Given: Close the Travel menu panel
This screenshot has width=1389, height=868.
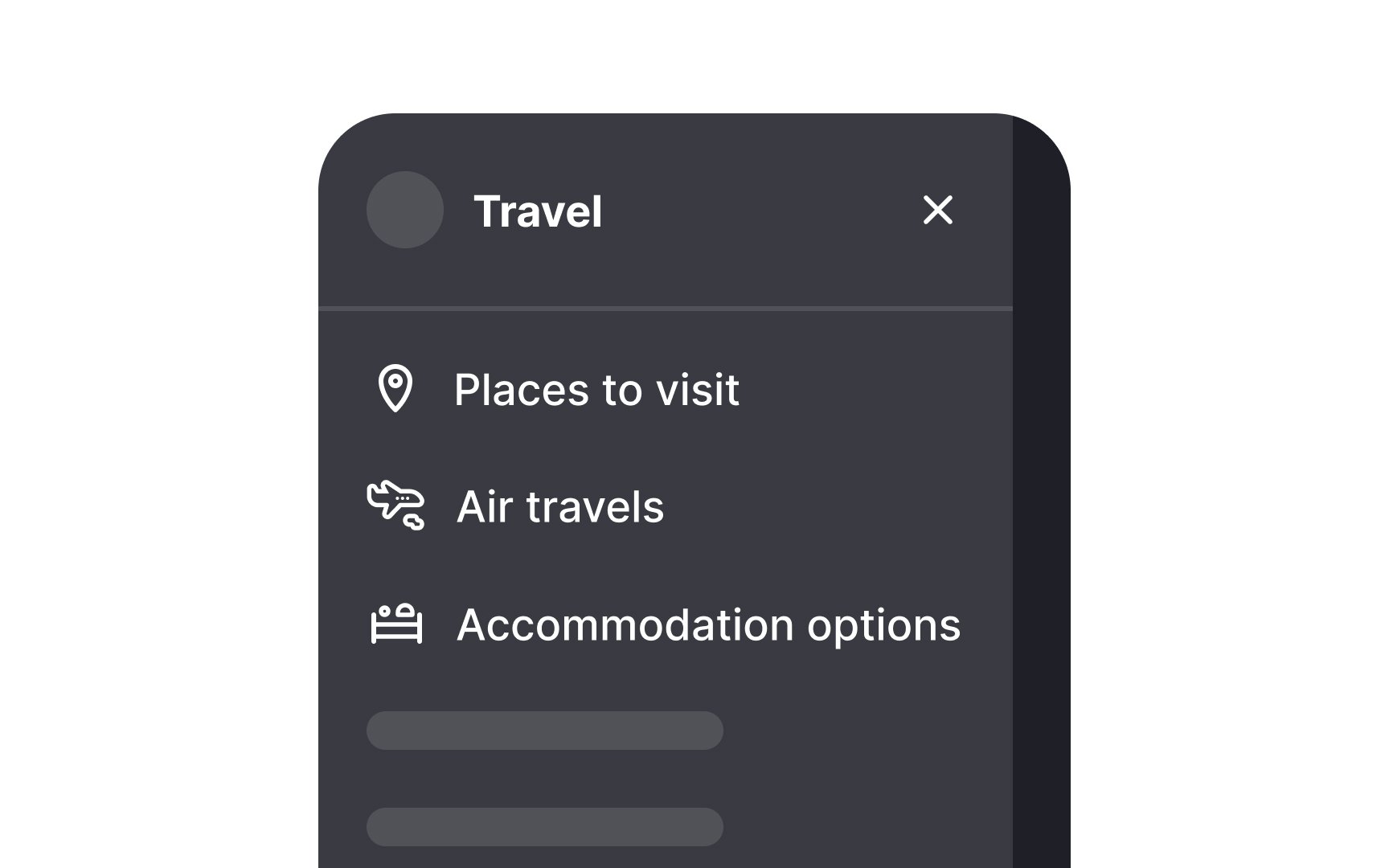Looking at the screenshot, I should (937, 210).
